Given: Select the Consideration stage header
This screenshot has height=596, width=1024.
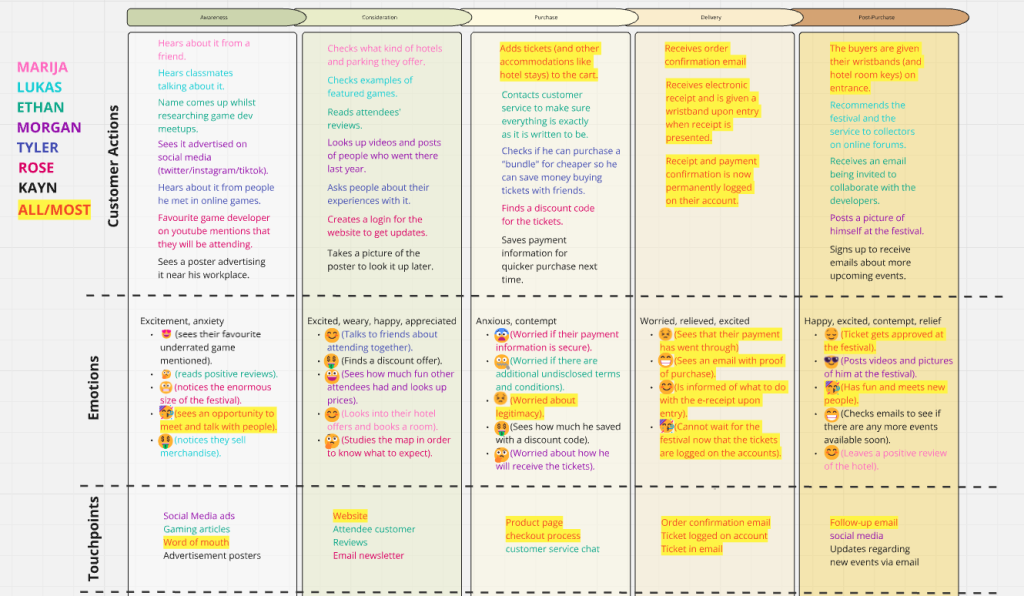Looking at the screenshot, I should pos(380,17).
